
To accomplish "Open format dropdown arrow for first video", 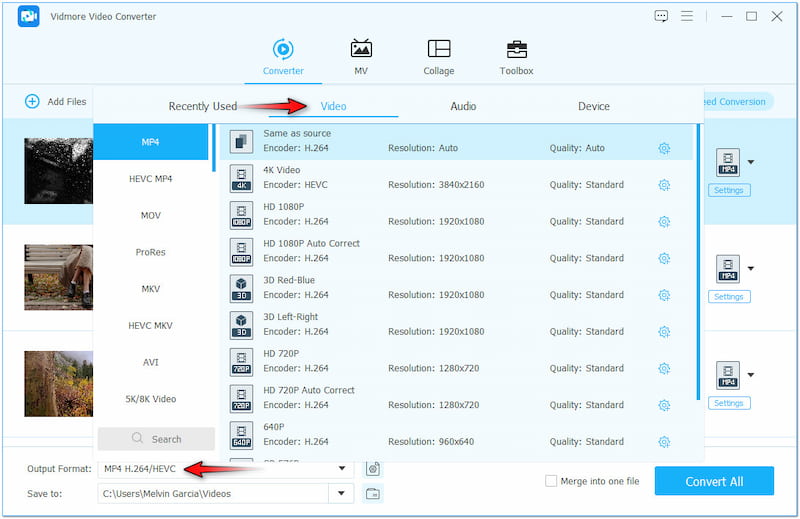I will pyautogui.click(x=751, y=161).
